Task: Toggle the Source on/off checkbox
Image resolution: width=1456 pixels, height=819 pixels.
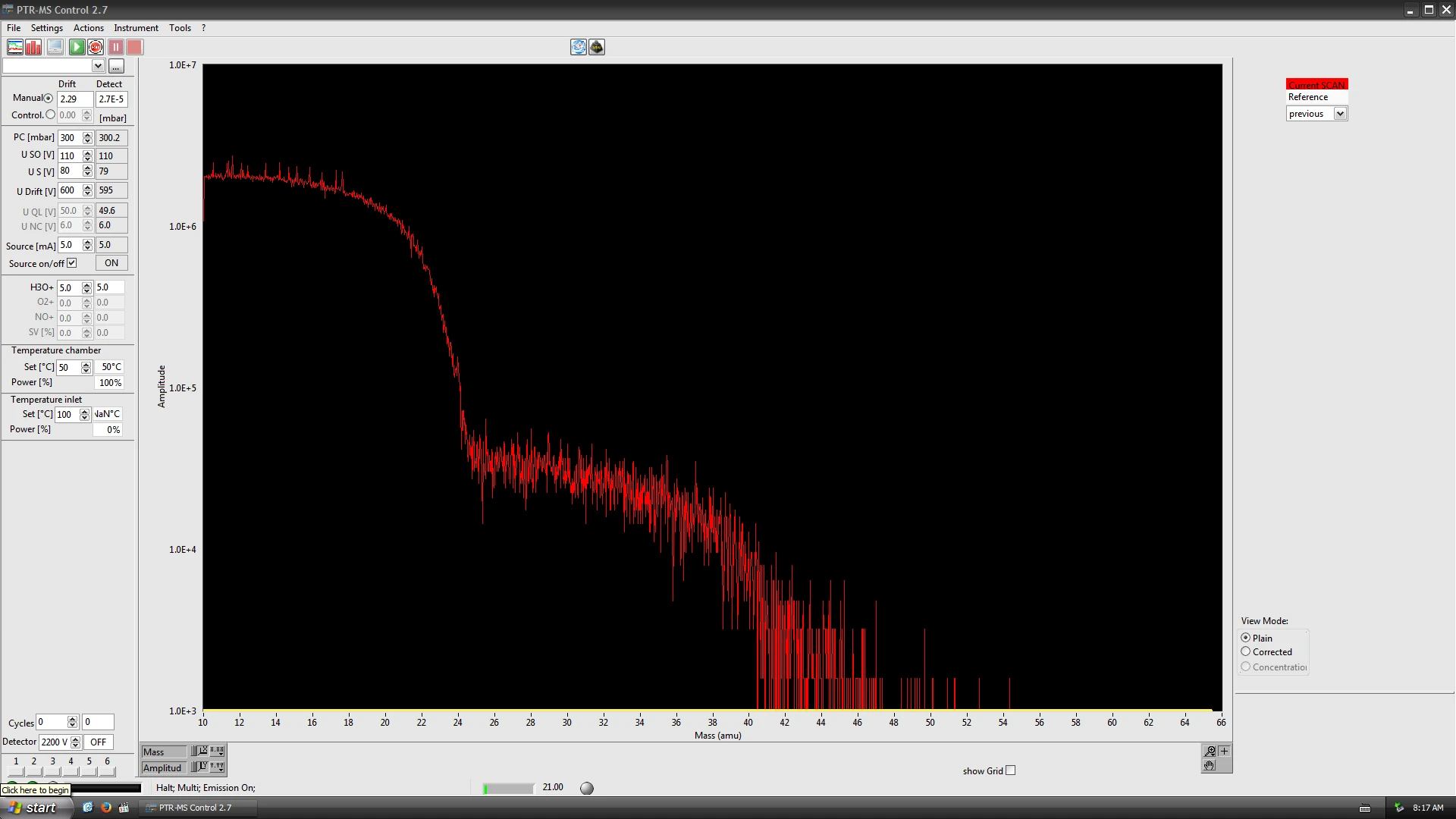Action: [72, 263]
